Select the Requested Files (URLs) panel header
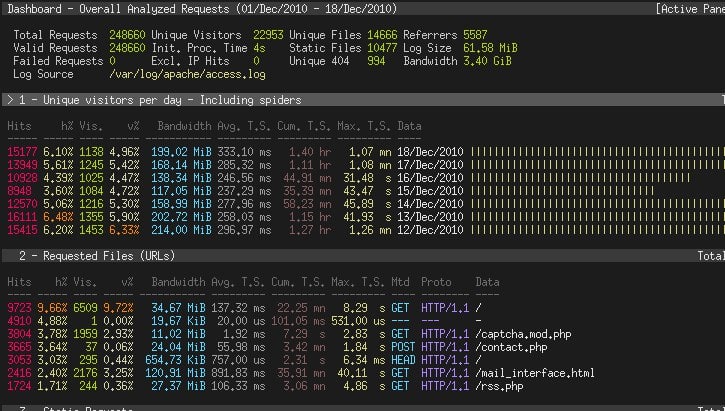Image resolution: width=725 pixels, height=411 pixels. pyautogui.click(x=362, y=256)
